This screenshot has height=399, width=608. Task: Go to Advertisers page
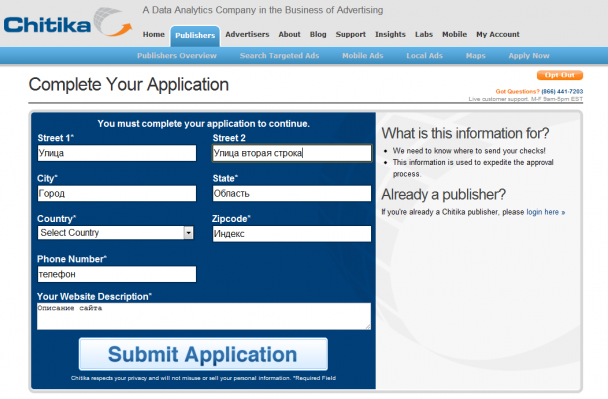(247, 35)
